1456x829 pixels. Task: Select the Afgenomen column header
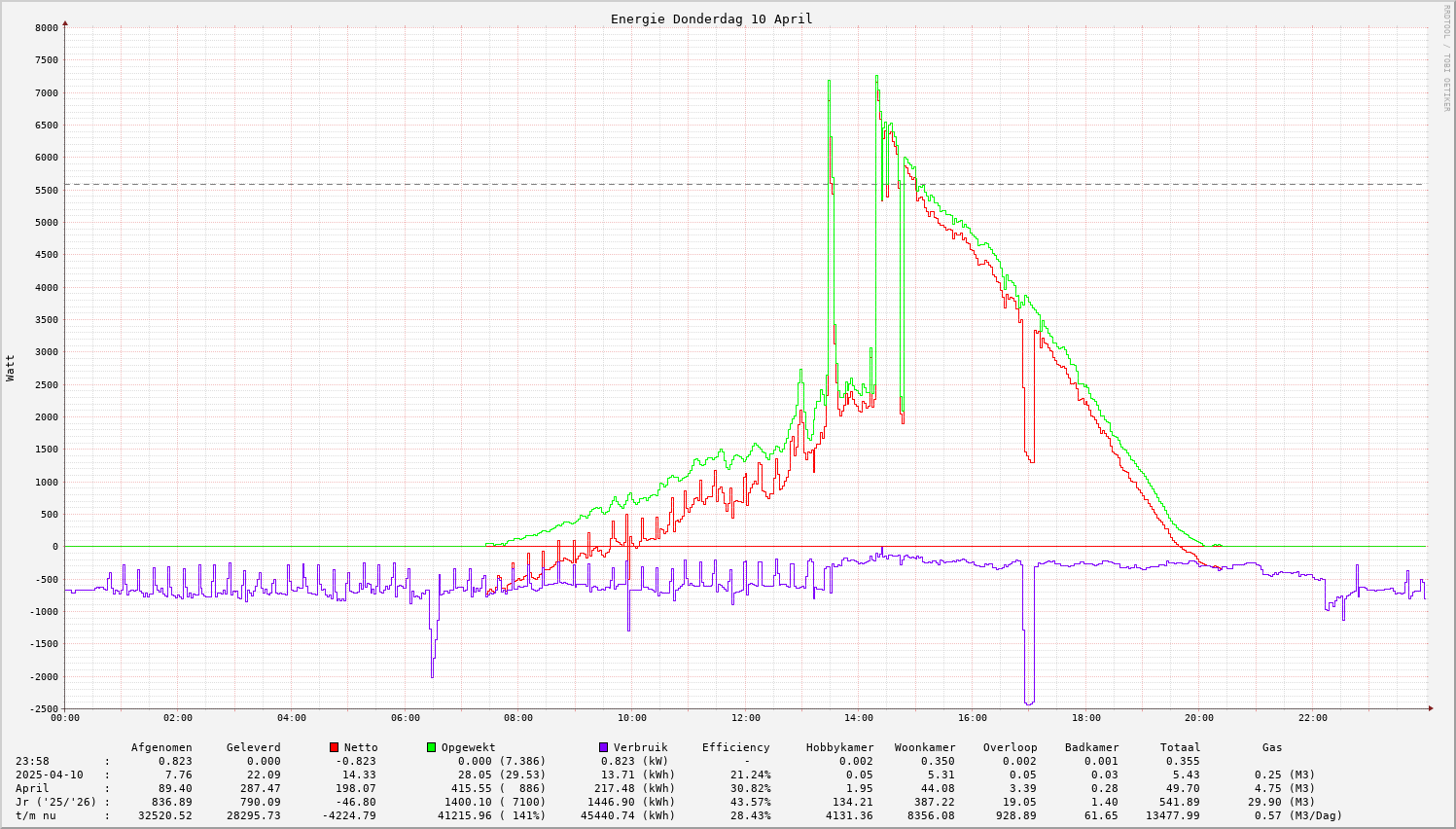coord(161,747)
